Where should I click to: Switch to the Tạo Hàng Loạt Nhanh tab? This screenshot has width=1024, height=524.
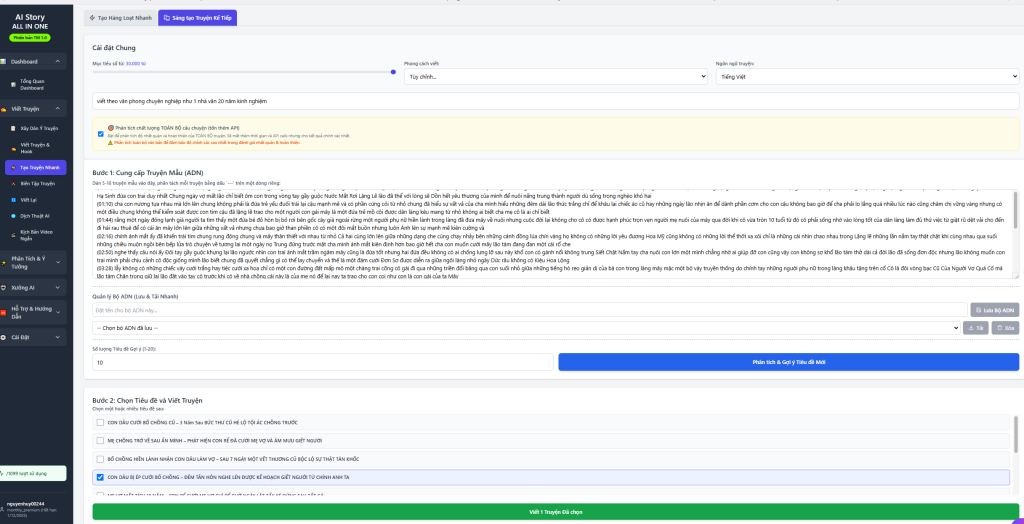point(123,17)
